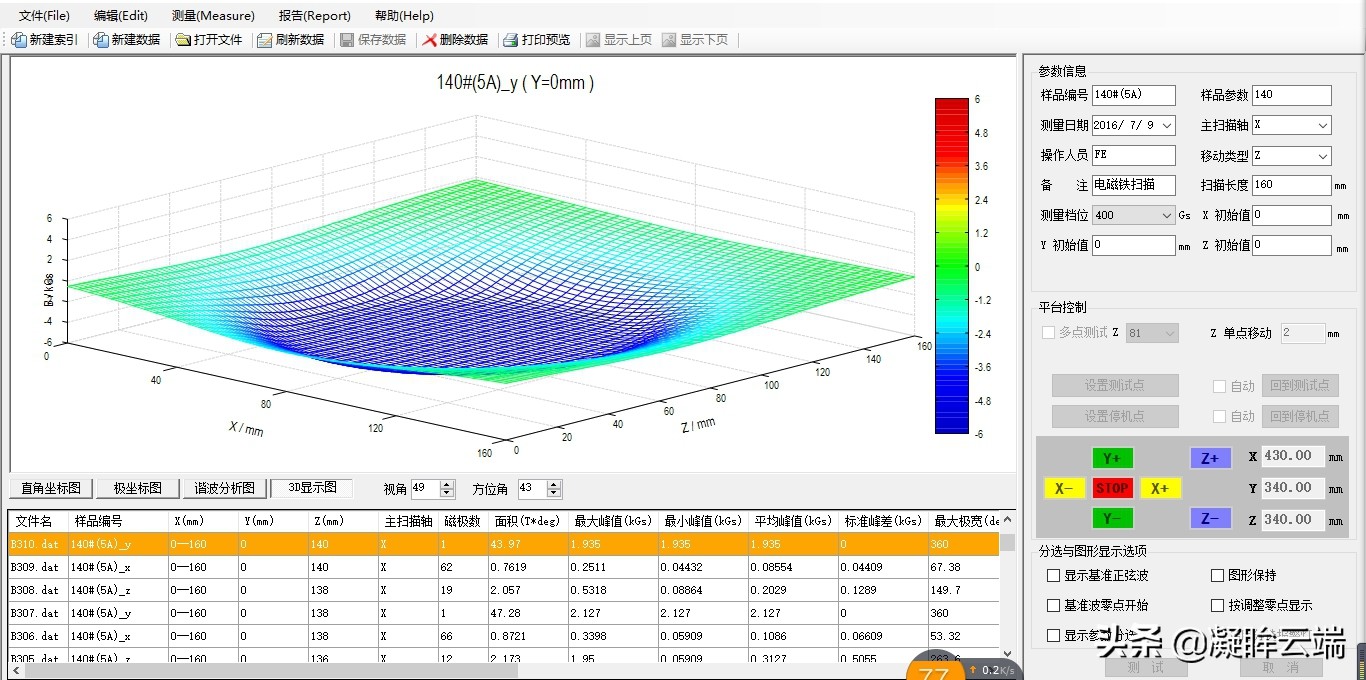Image resolution: width=1366 pixels, height=680 pixels.
Task: Click the green Y+ movement button
Action: tap(1113, 457)
